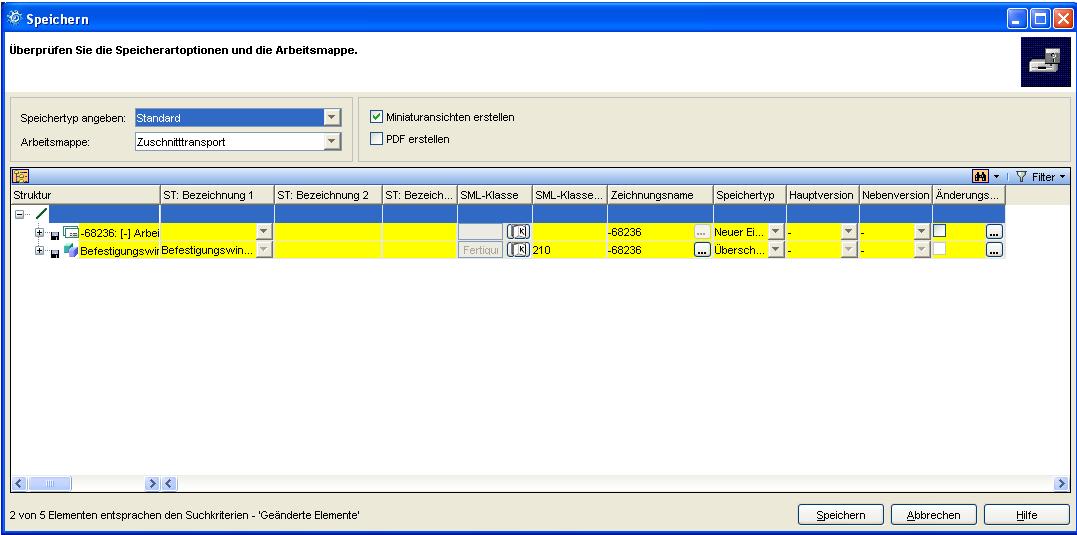The height and width of the screenshot is (535, 1077).
Task: Click the Fertigu SML-Klasse button
Action: 481,250
